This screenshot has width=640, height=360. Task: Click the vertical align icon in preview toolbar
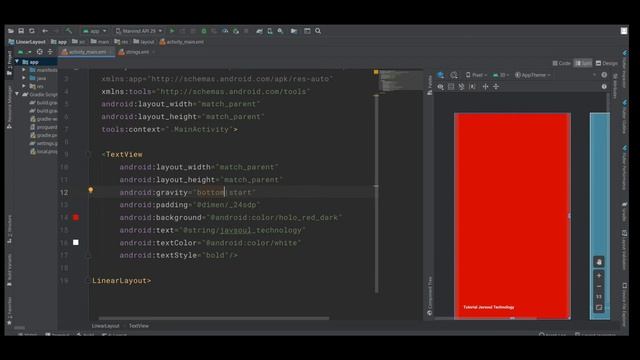click(496, 87)
